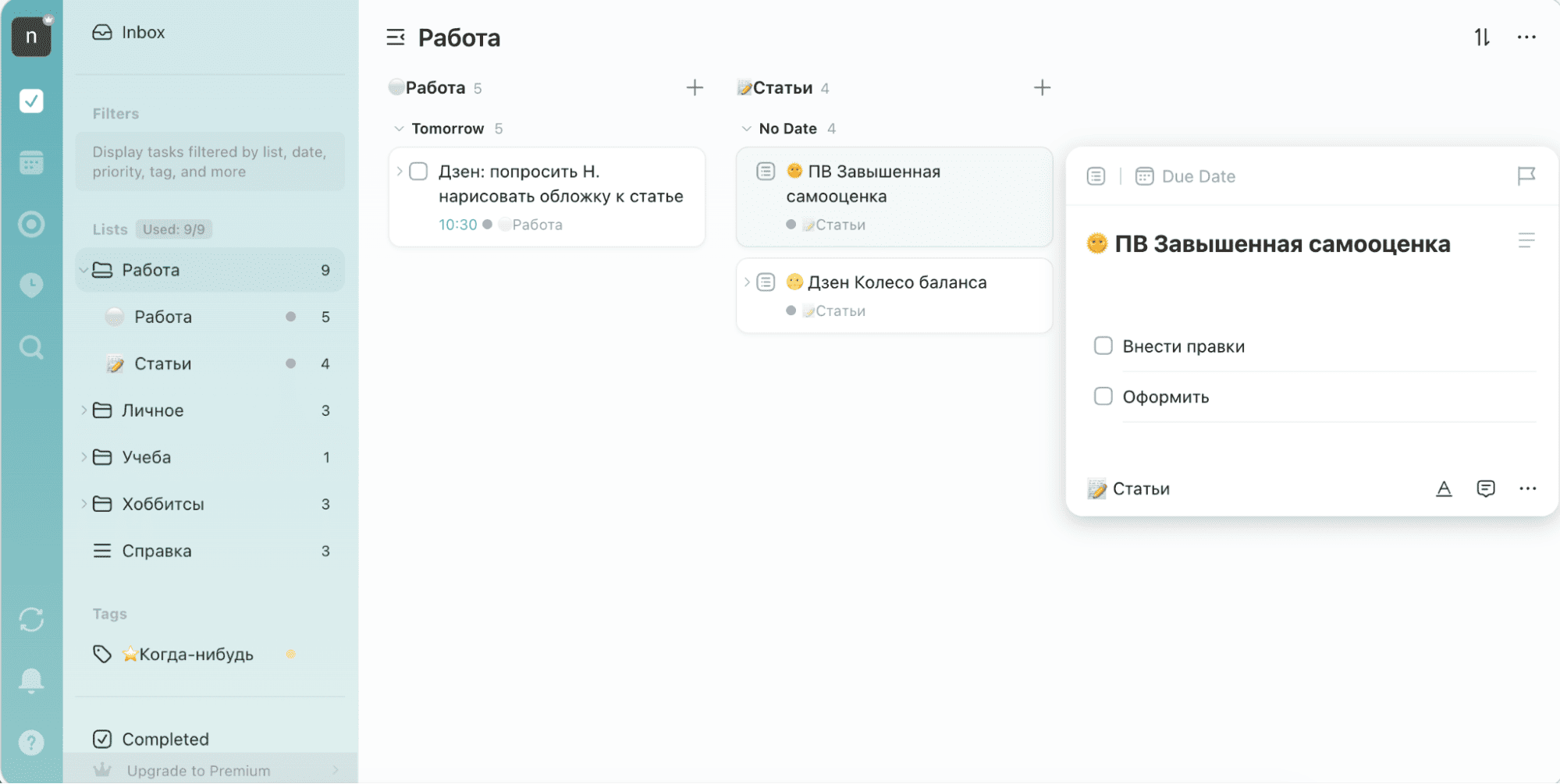
Task: Click the sort icon in top right
Action: [1482, 37]
